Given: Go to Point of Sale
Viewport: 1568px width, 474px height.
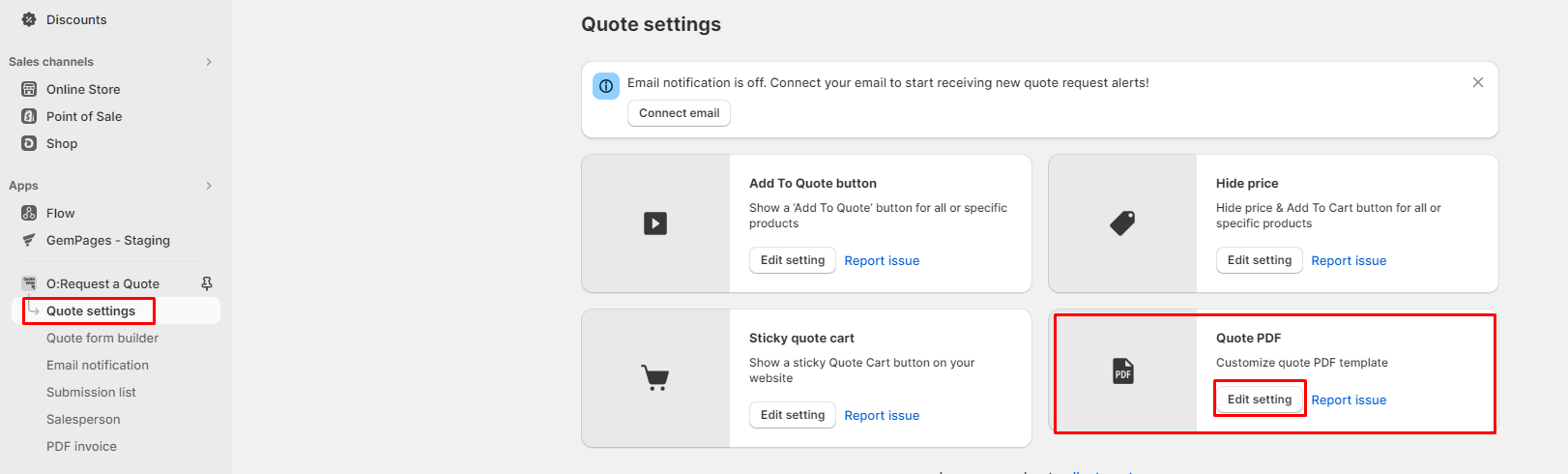Looking at the screenshot, I should point(84,116).
